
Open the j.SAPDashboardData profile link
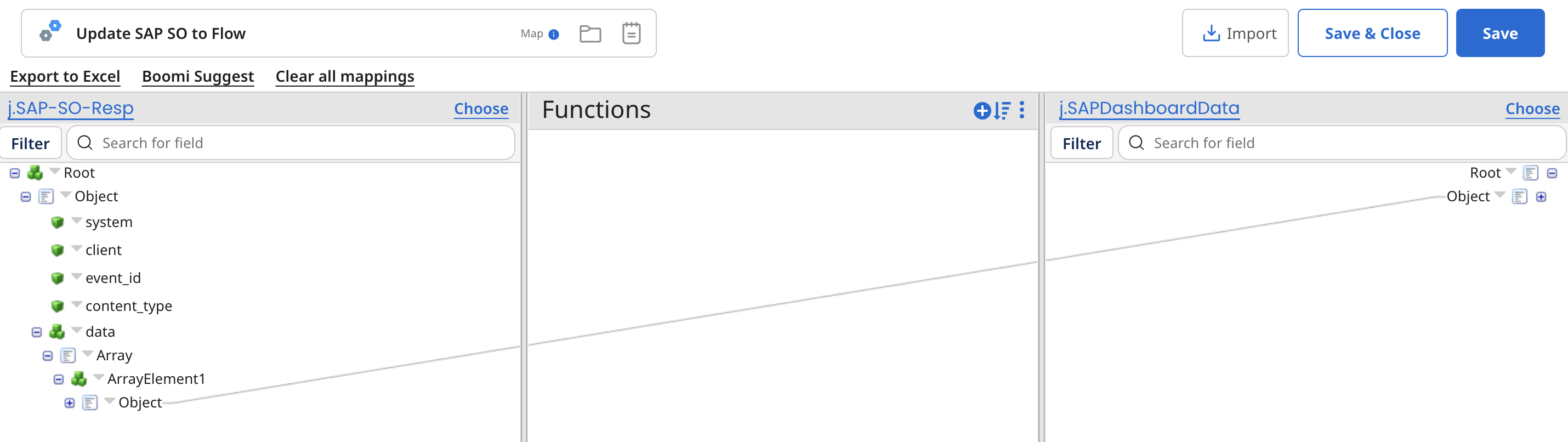pos(1148,109)
